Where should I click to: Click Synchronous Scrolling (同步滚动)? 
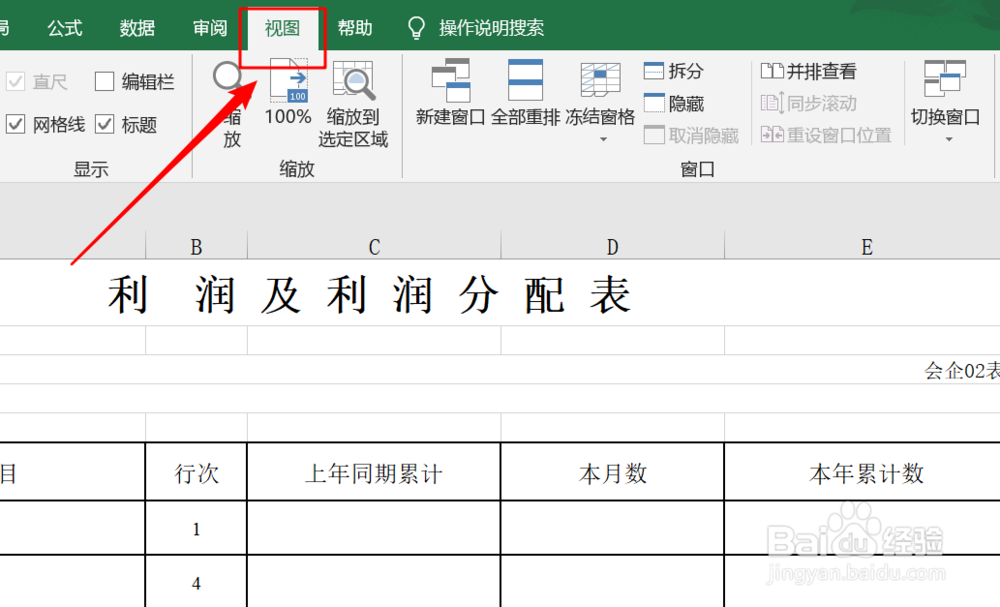point(808,103)
